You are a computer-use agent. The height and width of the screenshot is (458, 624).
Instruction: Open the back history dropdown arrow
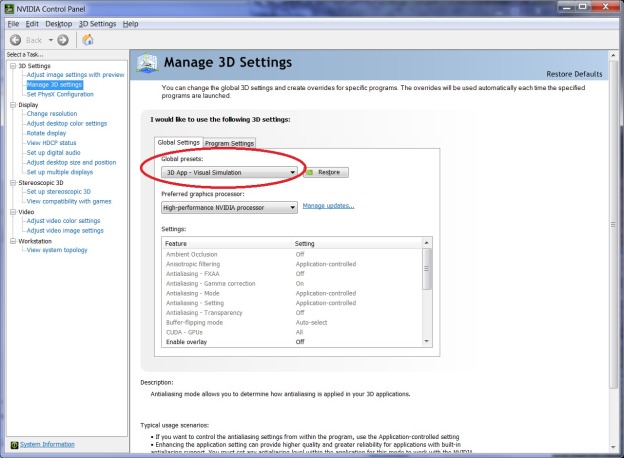[x=50, y=39]
